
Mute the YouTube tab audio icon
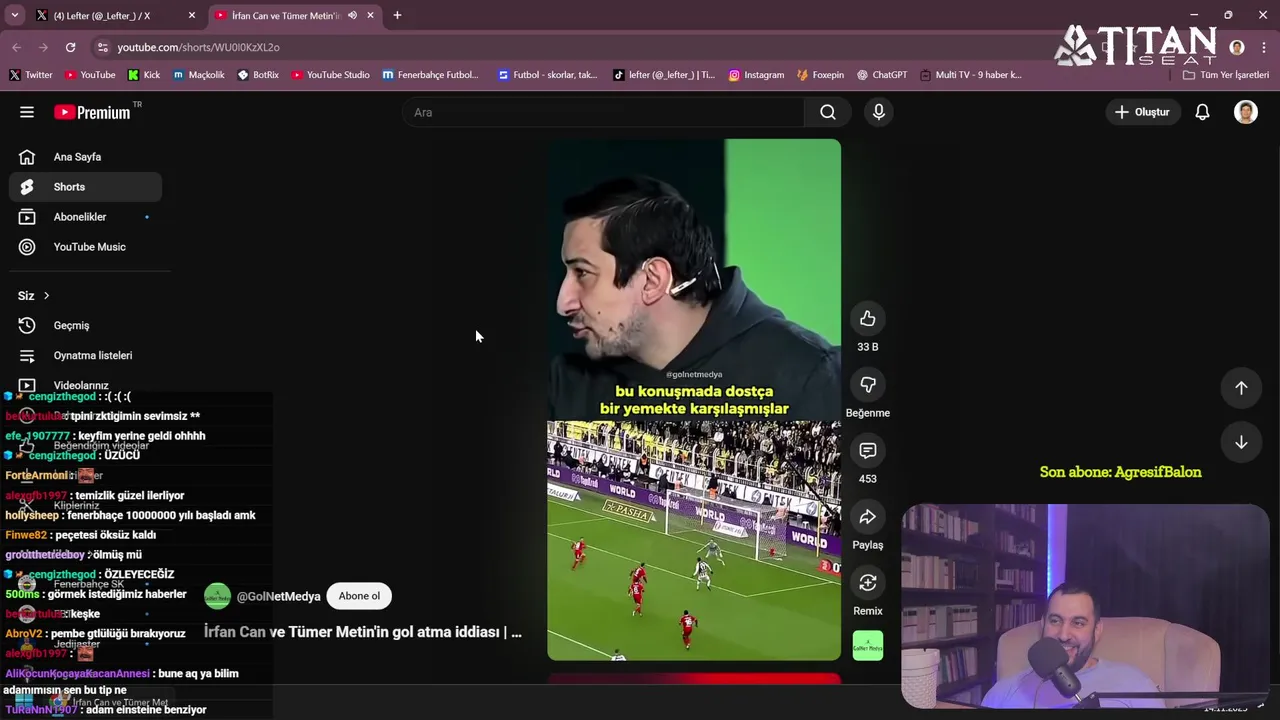[x=352, y=15]
